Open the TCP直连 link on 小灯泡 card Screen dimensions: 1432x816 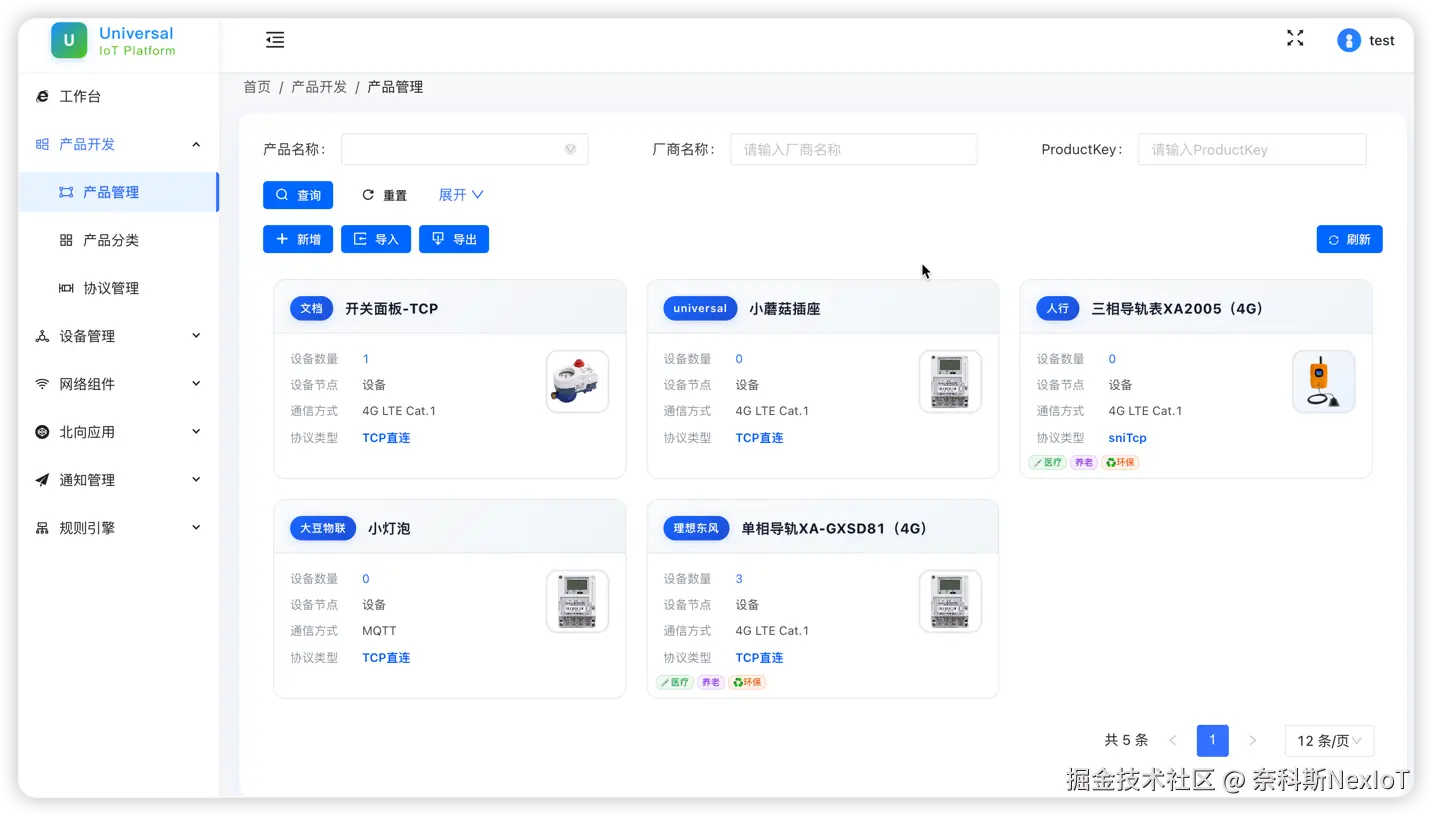pos(386,657)
